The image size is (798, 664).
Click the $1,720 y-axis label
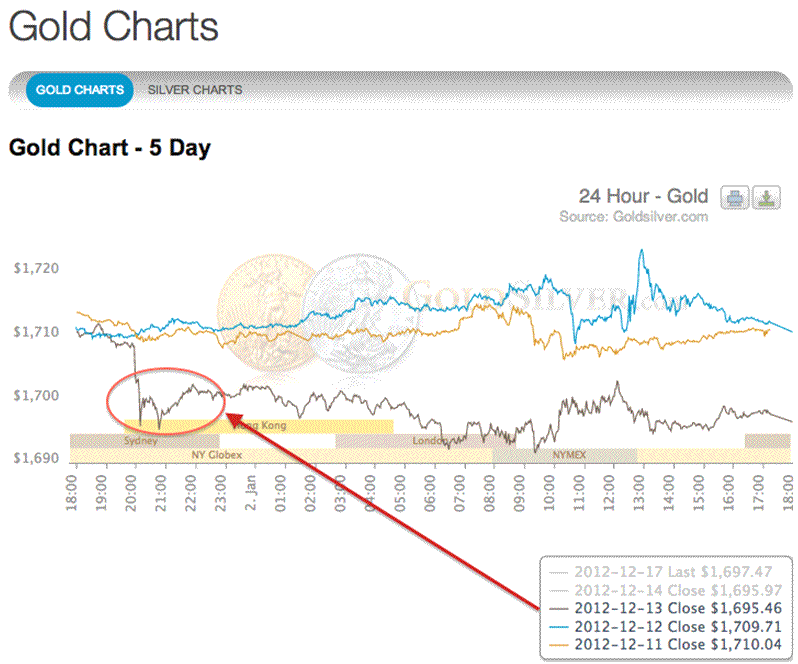click(36, 268)
